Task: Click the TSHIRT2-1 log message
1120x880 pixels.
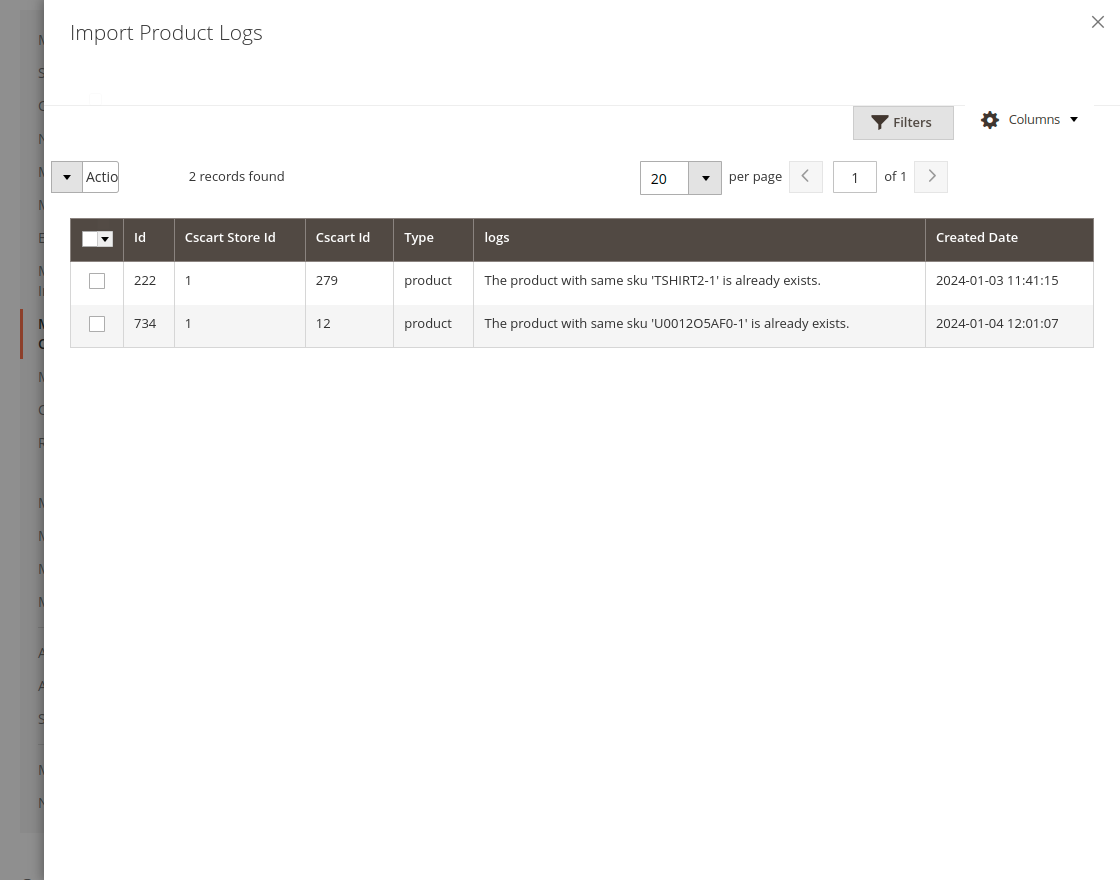Action: click(x=652, y=281)
